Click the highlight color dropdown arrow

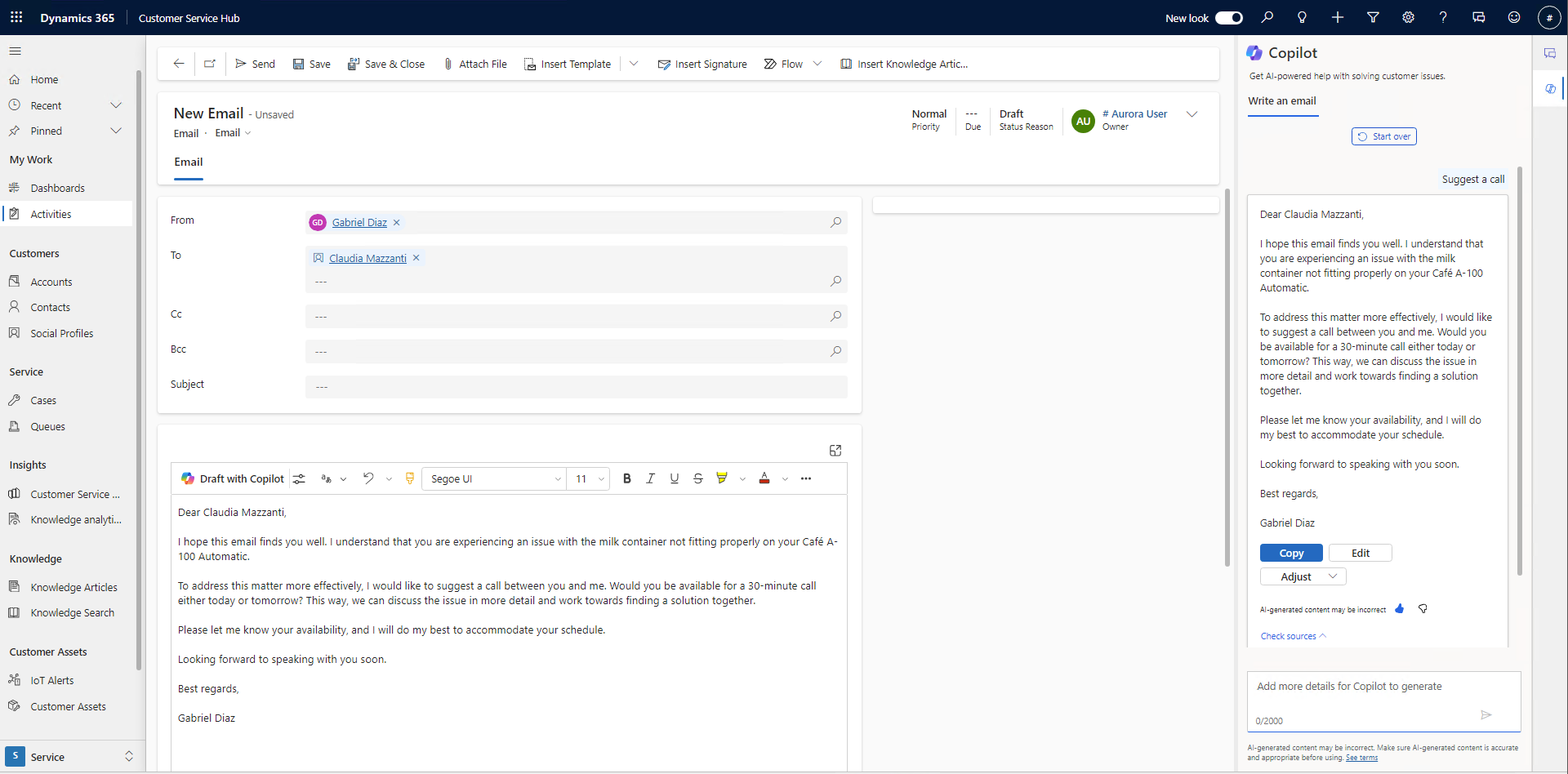click(x=742, y=479)
